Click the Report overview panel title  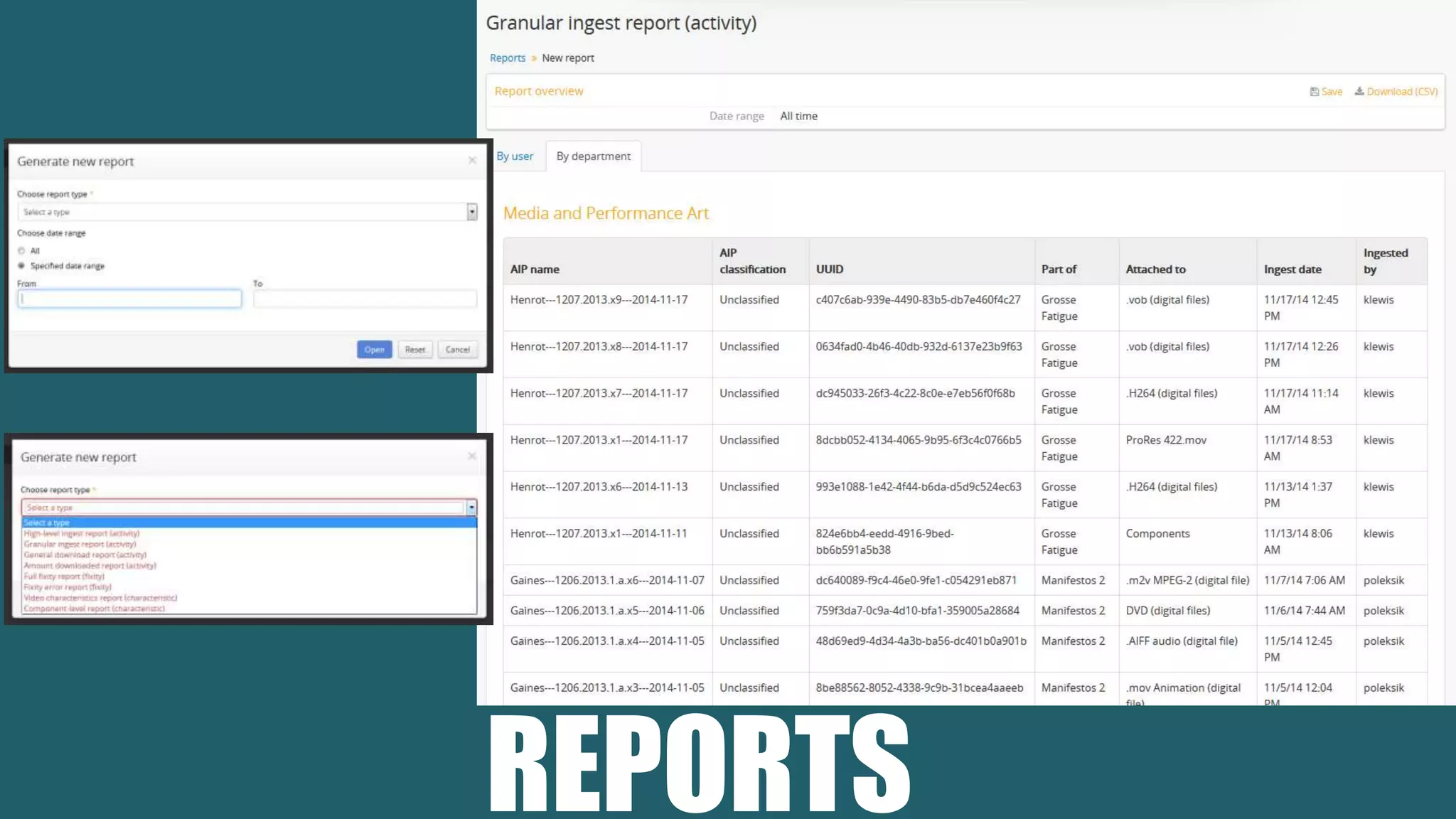539,92
